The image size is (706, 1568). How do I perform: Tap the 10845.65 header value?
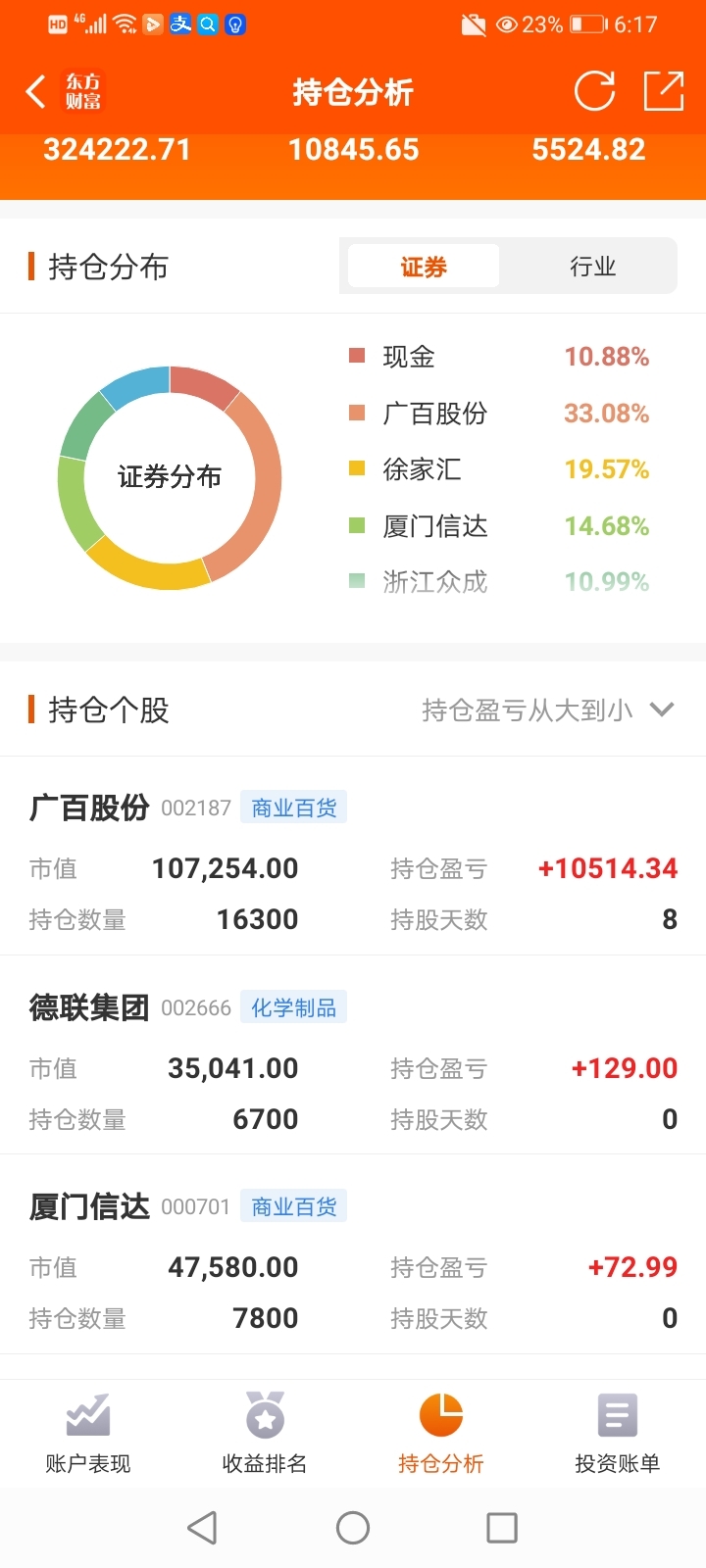point(353,149)
